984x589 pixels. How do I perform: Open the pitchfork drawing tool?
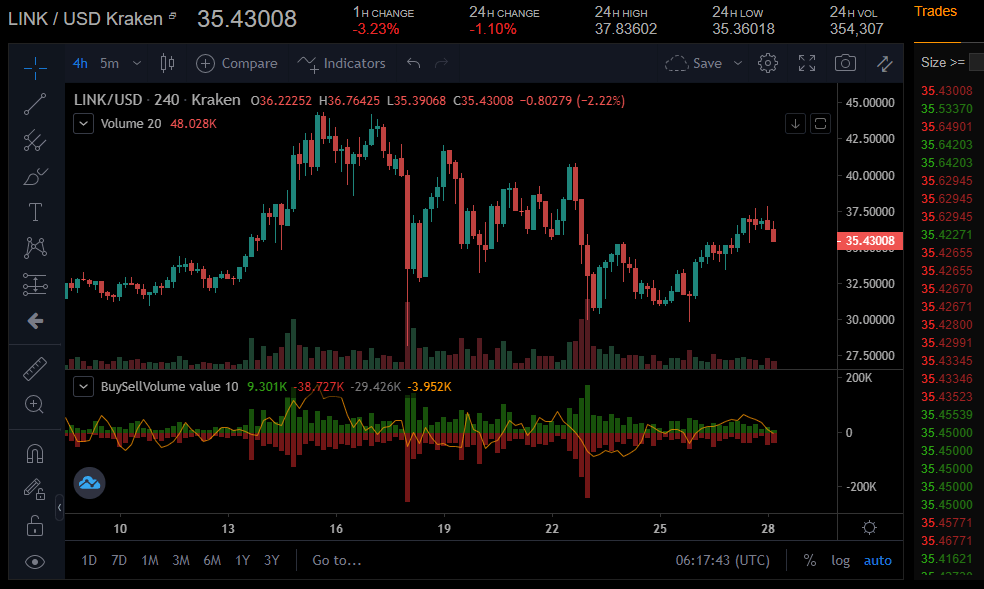tap(35, 141)
